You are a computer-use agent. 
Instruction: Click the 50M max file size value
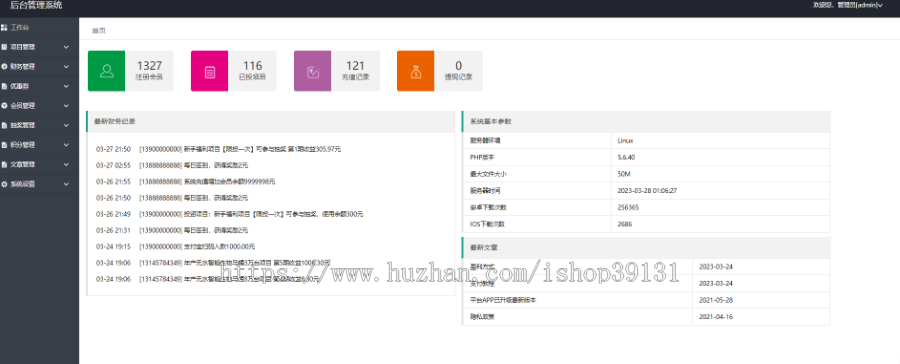[x=624, y=173]
